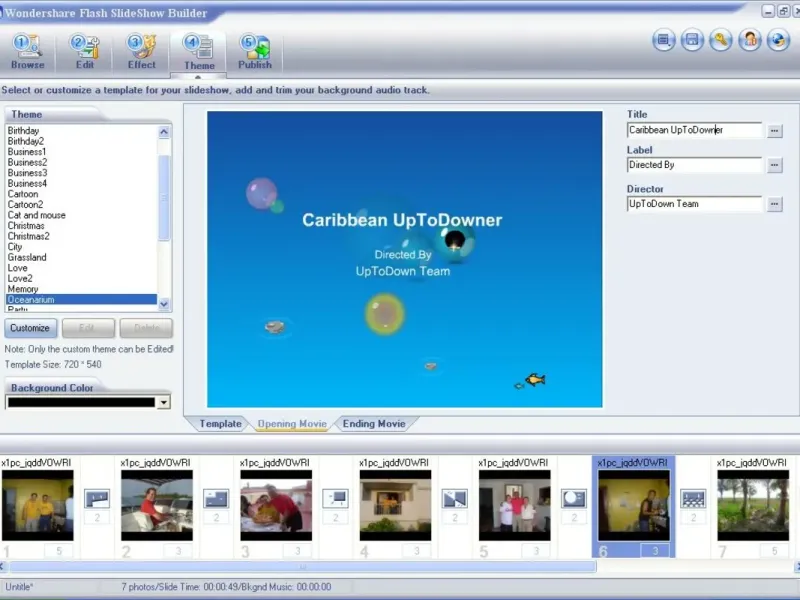This screenshot has height=600, width=800.
Task: Click the black background color swatch
Action: pyautogui.click(x=81, y=403)
